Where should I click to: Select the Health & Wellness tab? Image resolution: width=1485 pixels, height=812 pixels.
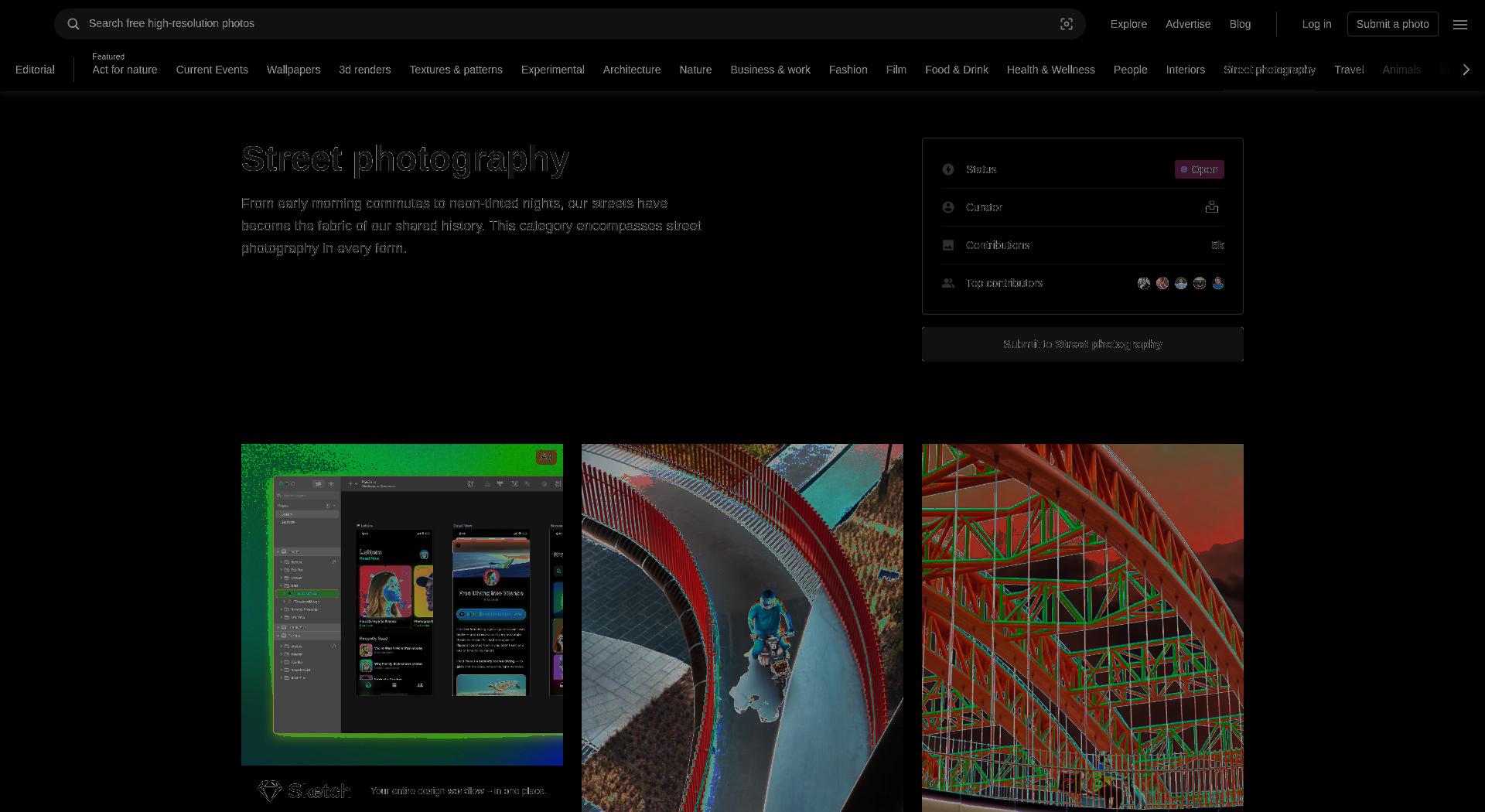pyautogui.click(x=1050, y=70)
